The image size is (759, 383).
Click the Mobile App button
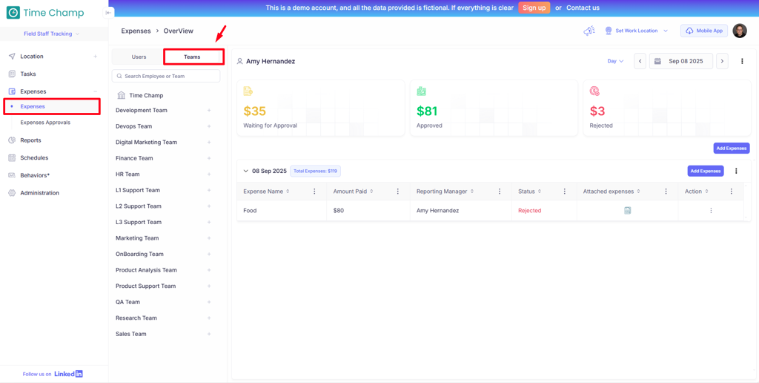(704, 31)
